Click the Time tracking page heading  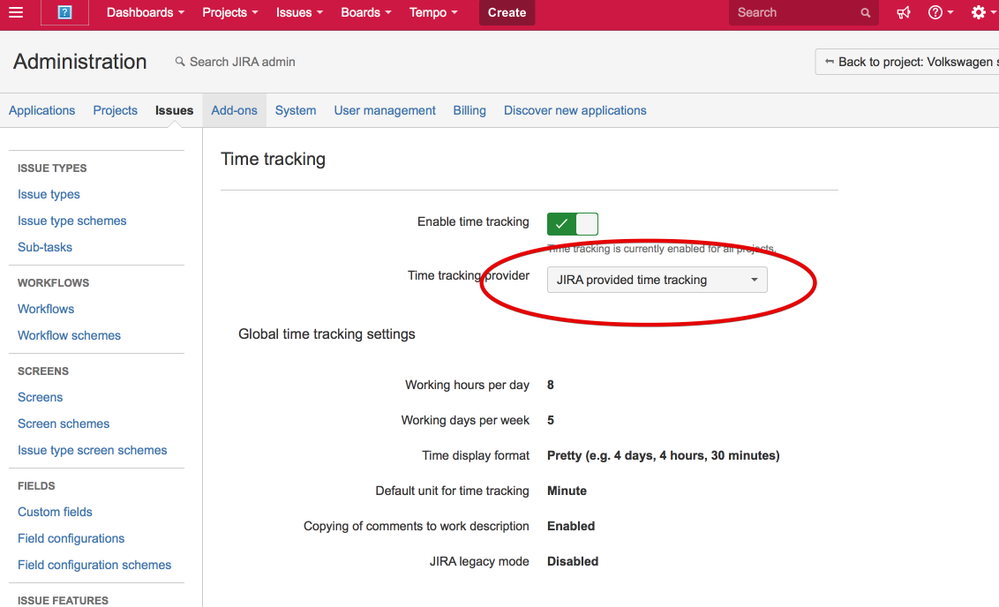pos(273,159)
